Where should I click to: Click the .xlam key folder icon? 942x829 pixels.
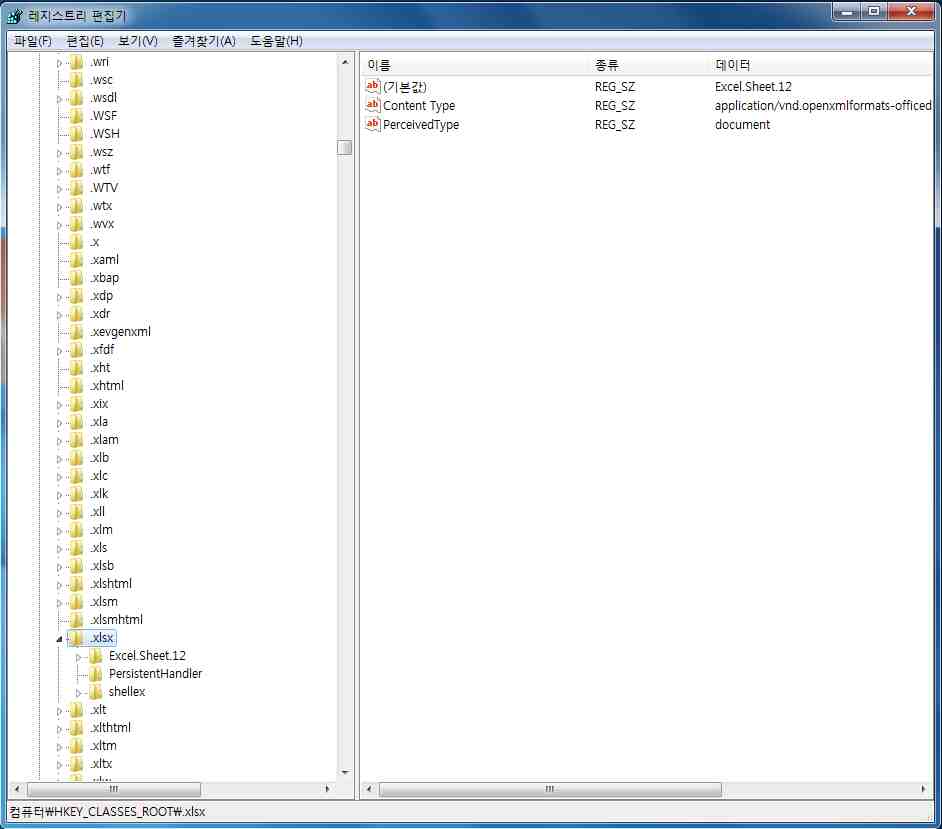click(x=76, y=440)
